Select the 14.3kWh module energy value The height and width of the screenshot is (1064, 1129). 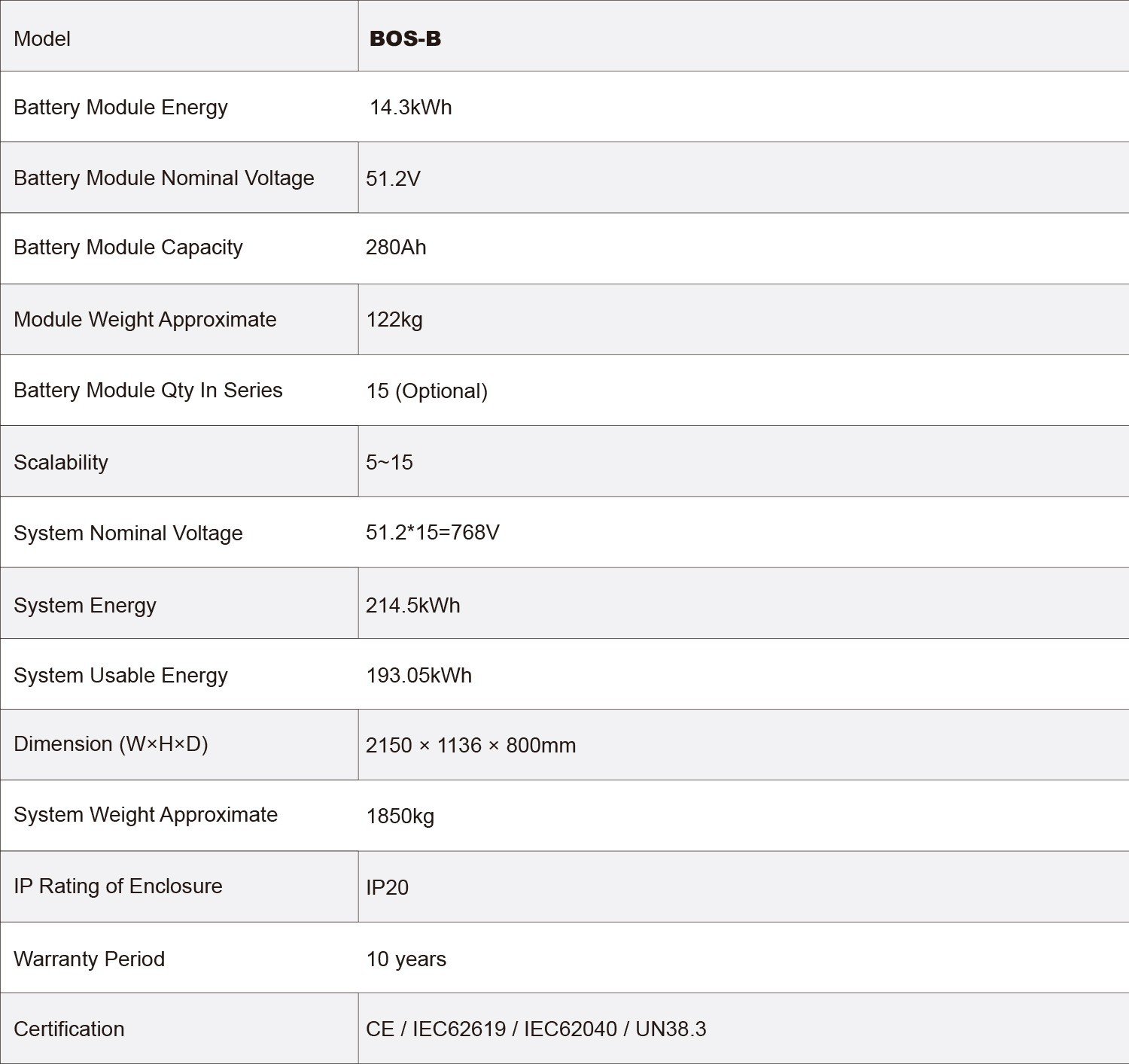tap(411, 108)
